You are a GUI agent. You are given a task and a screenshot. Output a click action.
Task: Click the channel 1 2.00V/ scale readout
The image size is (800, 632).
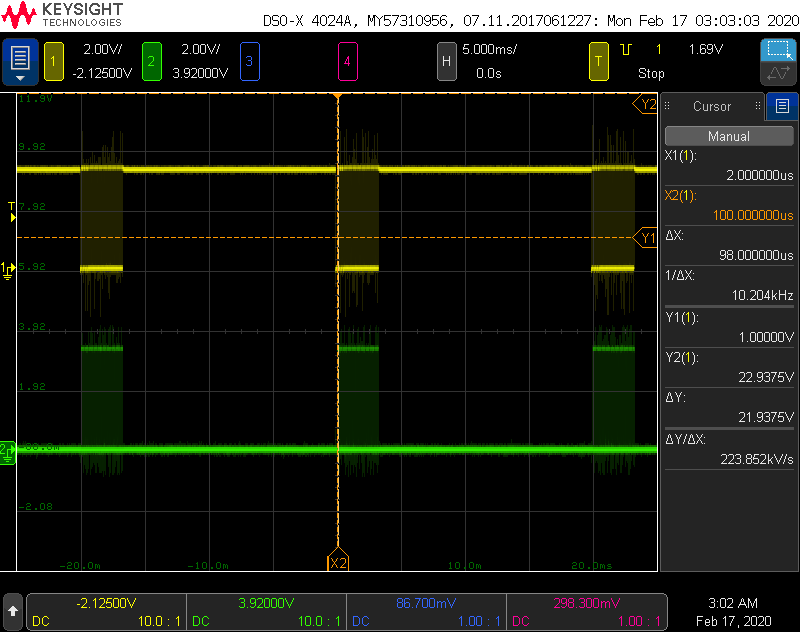[x=103, y=49]
